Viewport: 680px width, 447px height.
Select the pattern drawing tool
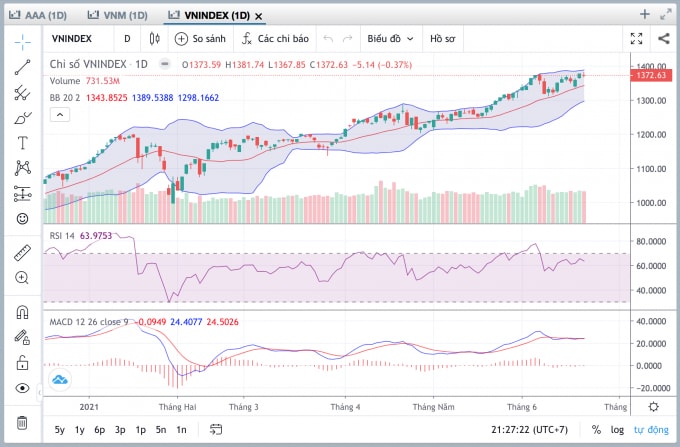[x=23, y=168]
